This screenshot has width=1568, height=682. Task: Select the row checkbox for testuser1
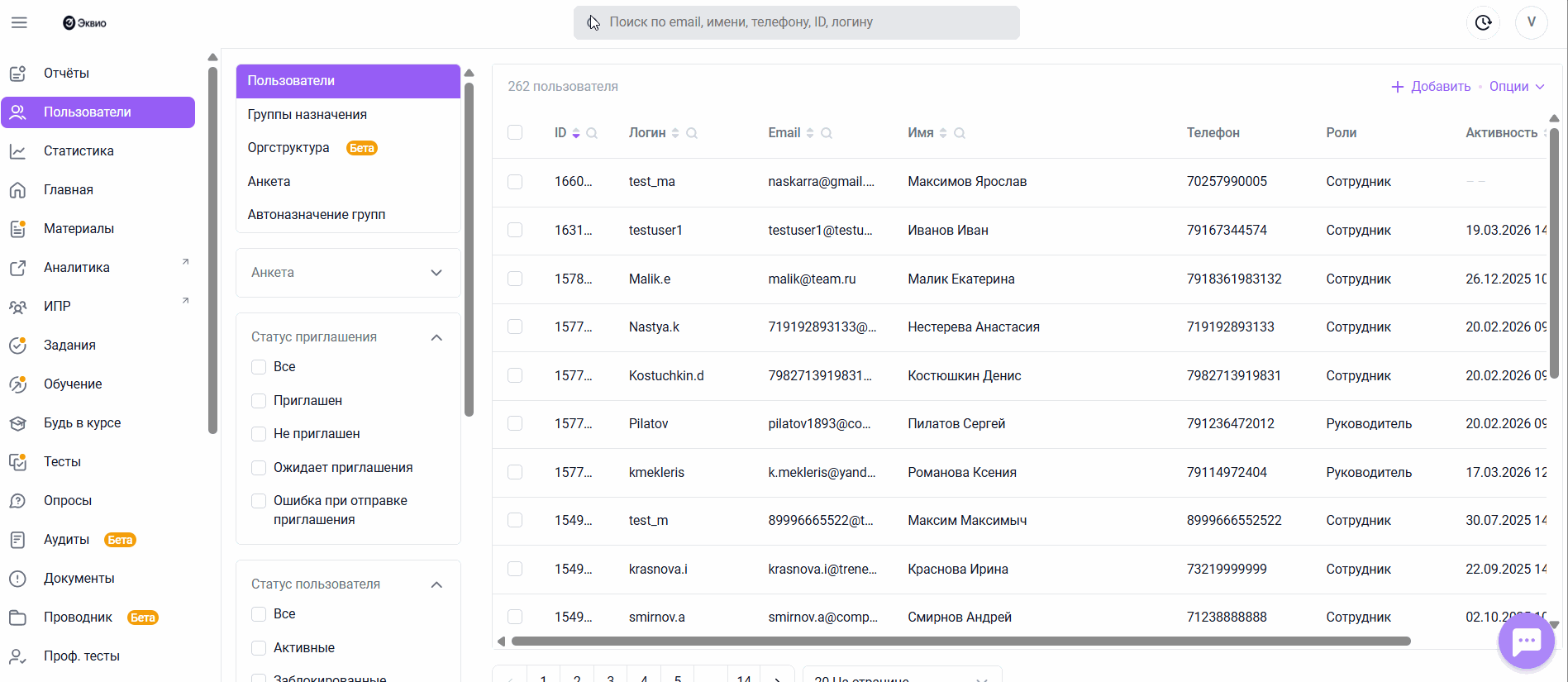tap(515, 230)
